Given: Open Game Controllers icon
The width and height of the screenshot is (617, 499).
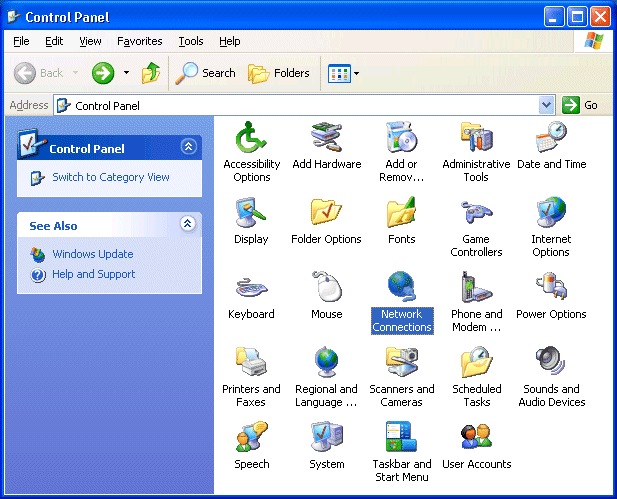Looking at the screenshot, I should pyautogui.click(x=477, y=213).
